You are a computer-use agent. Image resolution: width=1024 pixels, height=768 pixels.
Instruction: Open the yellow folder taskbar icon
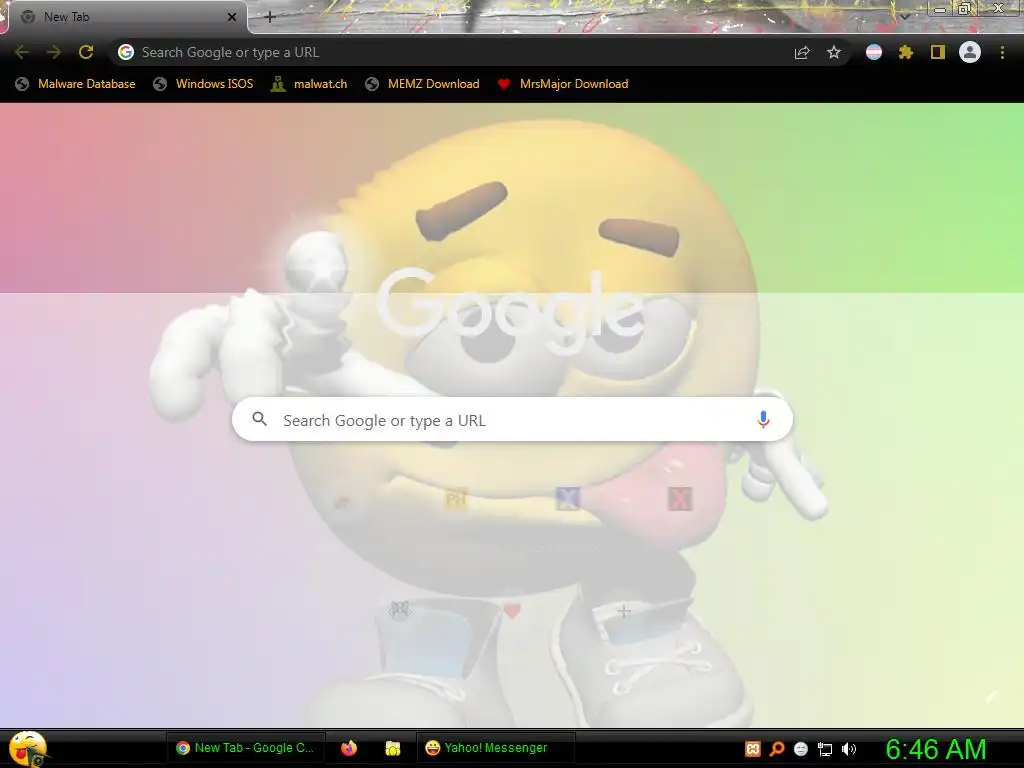[392, 748]
